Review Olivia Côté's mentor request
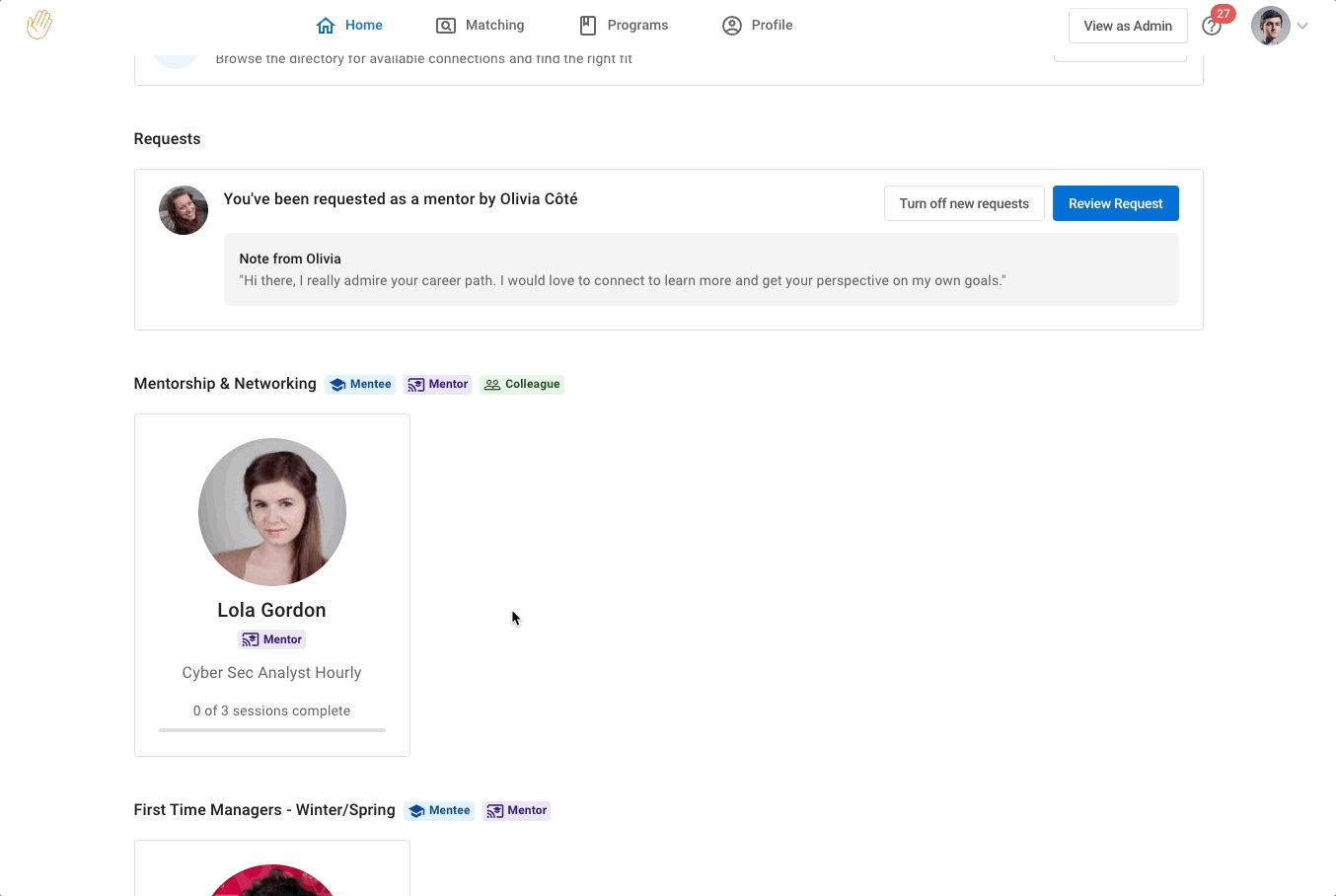Viewport: 1336px width, 896px height. click(1115, 203)
